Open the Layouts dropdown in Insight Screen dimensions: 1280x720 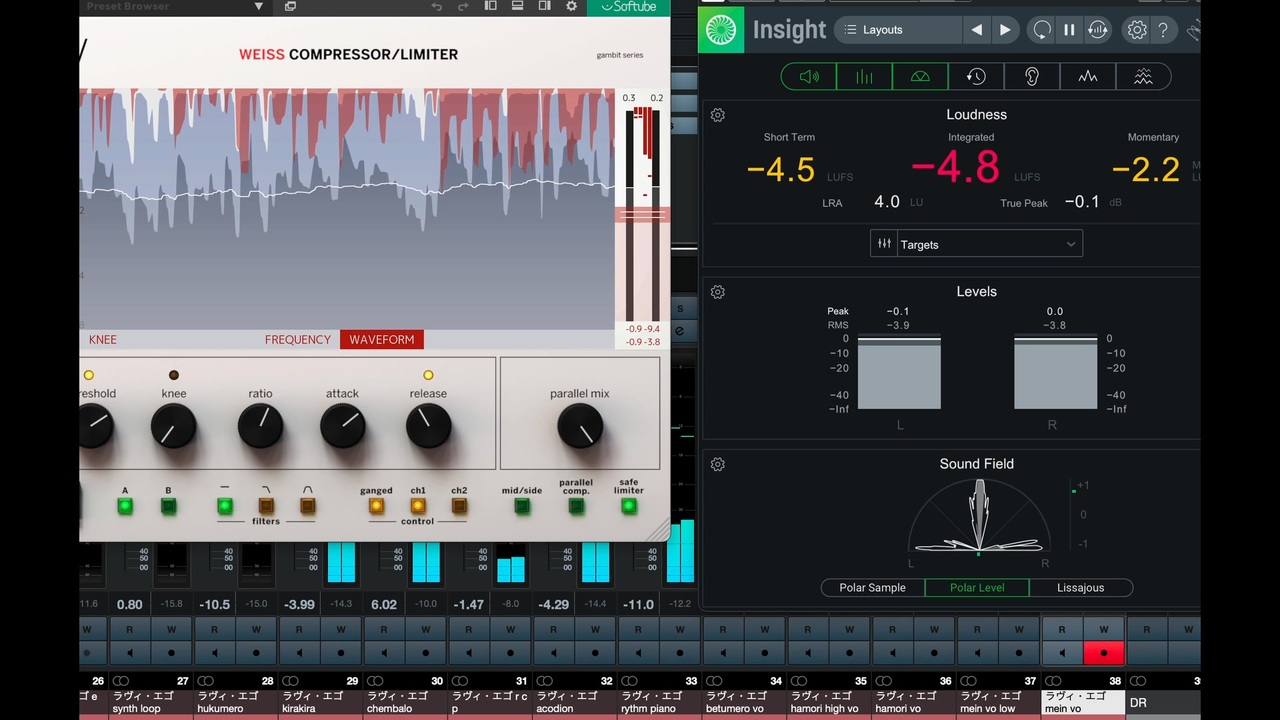click(x=897, y=30)
